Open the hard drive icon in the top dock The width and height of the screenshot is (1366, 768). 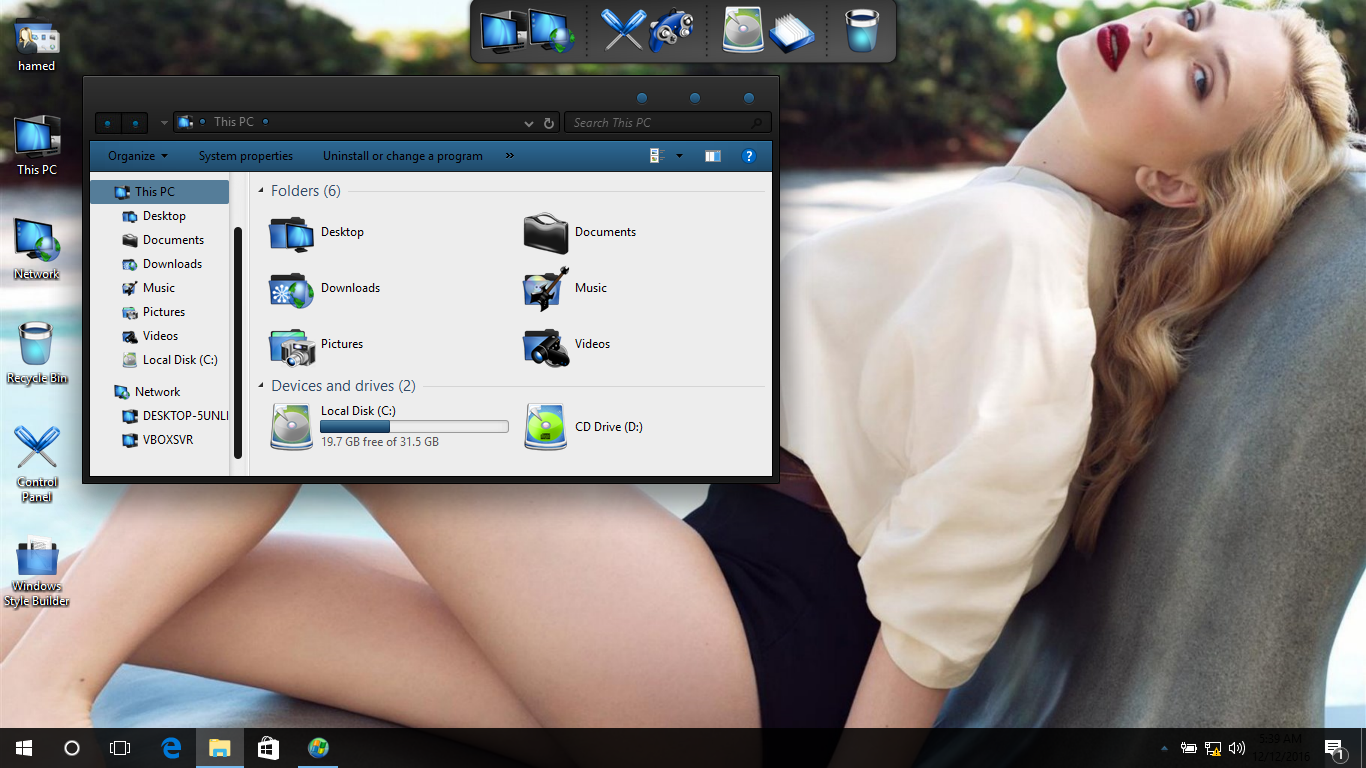(743, 30)
